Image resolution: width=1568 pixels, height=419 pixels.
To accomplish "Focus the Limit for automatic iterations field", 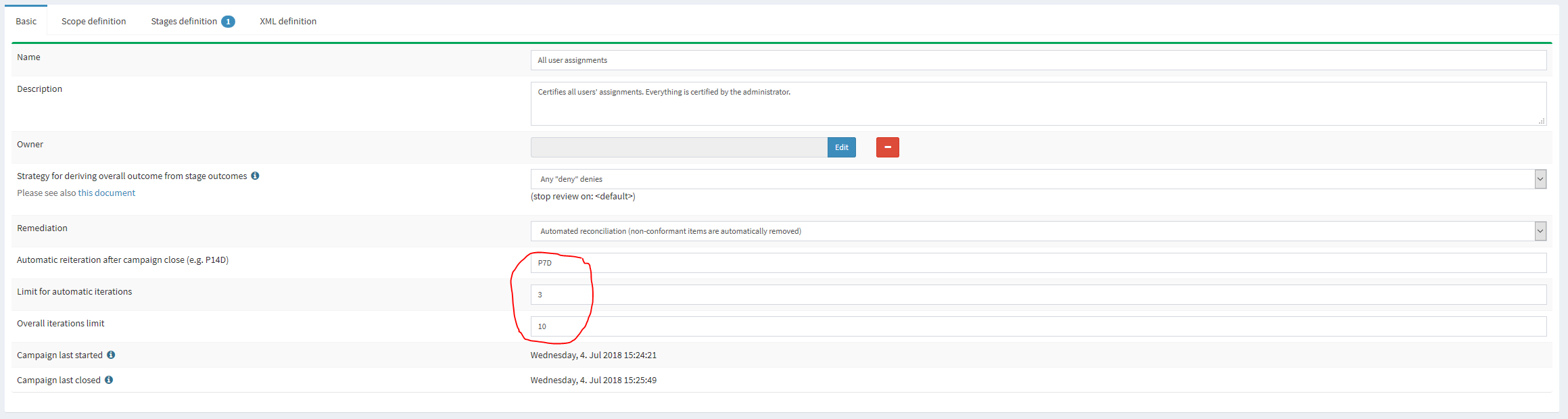I will tap(1038, 295).
